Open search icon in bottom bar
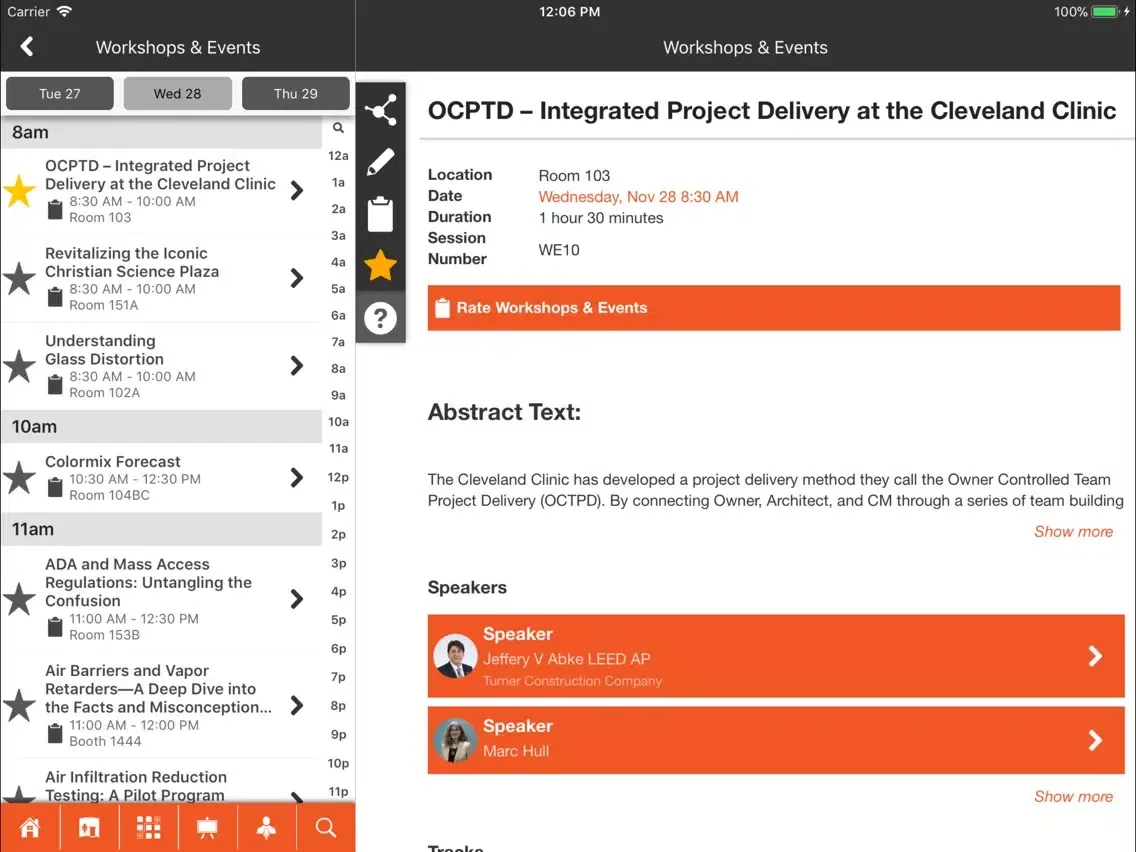Image resolution: width=1136 pixels, height=852 pixels. tap(326, 827)
